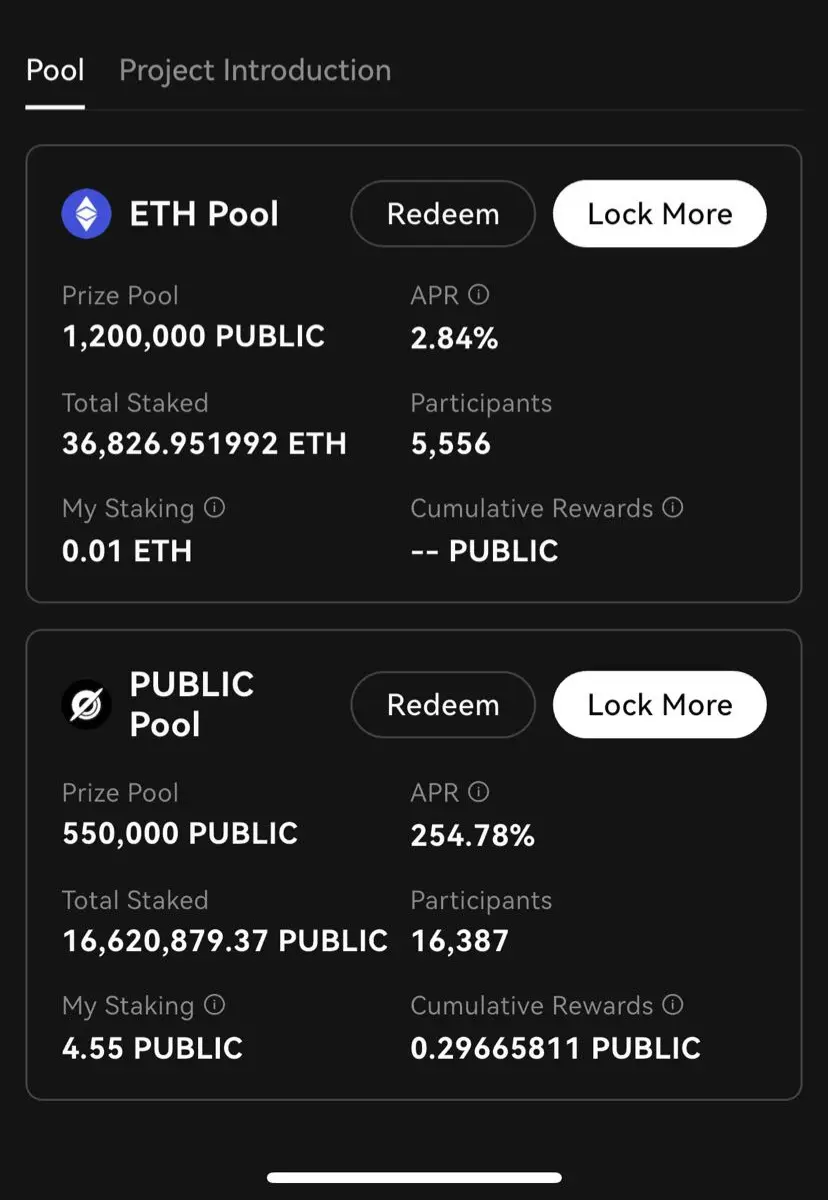
Task: Tap the Ethereum logo icon
Action: [87, 213]
